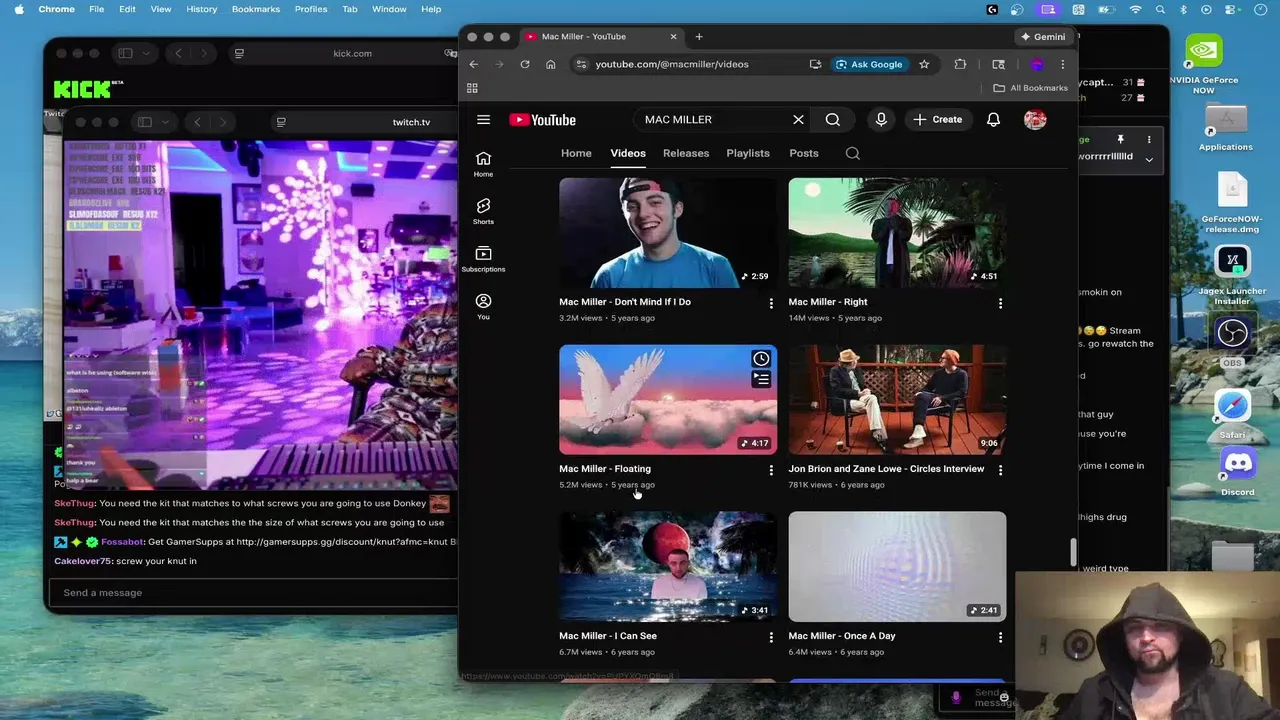Image resolution: width=1280 pixels, height=720 pixels.
Task: Open the History menu in menu bar
Action: click(x=201, y=9)
